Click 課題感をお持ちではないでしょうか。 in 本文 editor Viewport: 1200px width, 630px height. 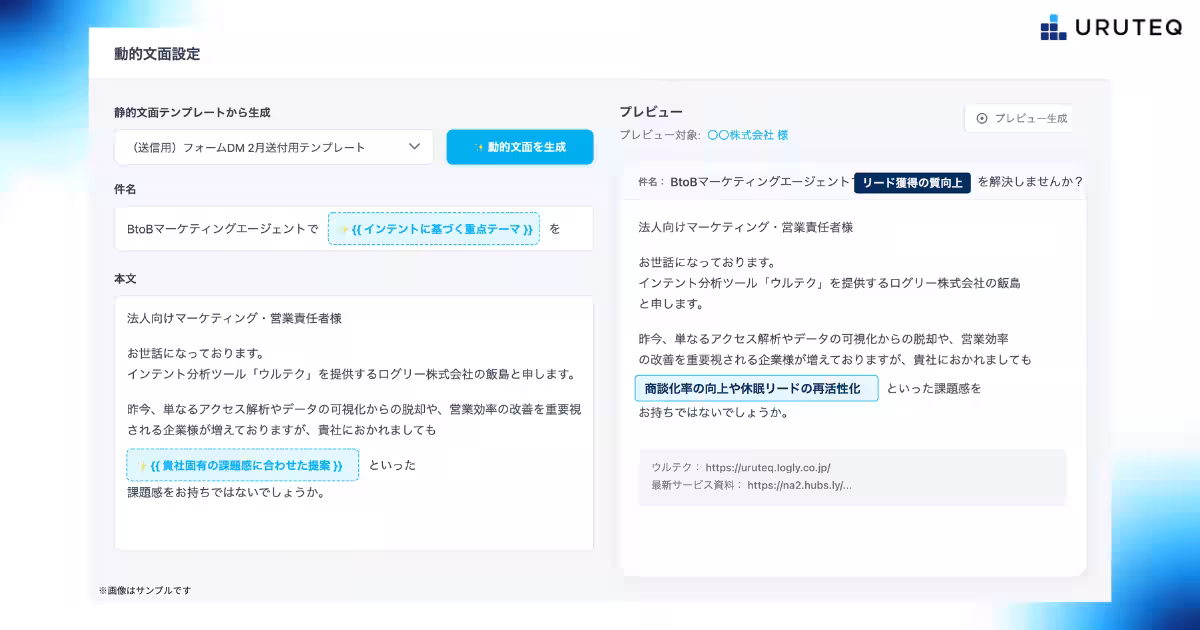pos(226,492)
